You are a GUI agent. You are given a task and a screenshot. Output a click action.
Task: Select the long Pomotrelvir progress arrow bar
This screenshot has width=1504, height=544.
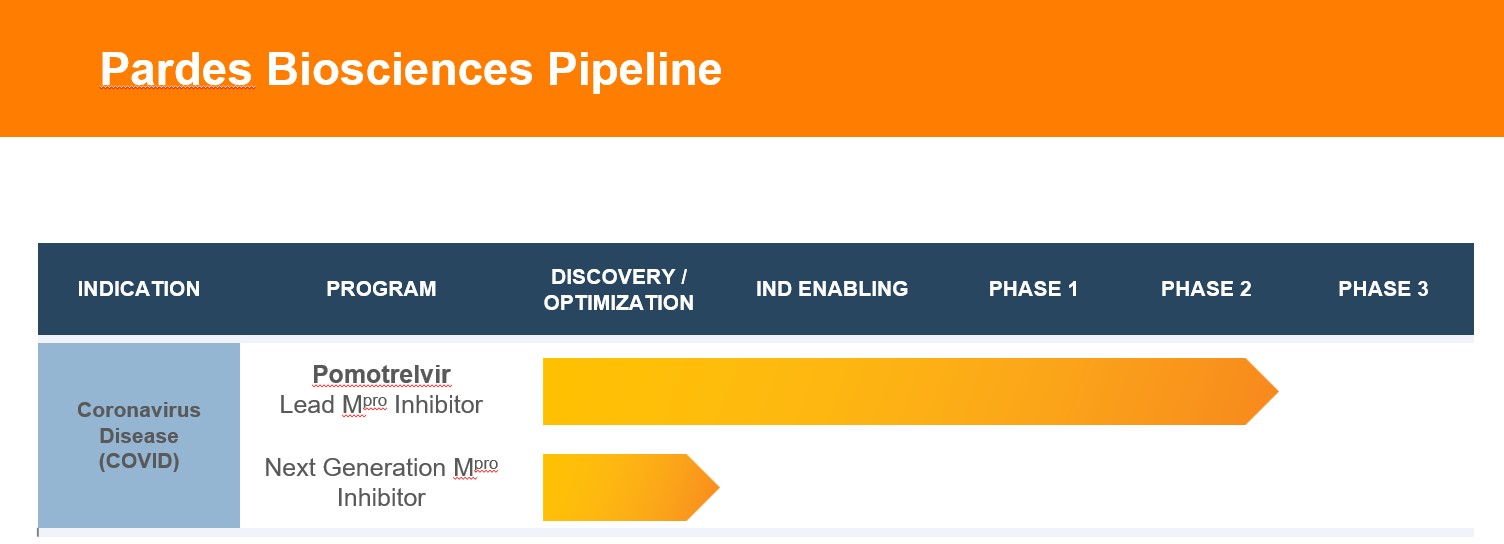point(890,391)
